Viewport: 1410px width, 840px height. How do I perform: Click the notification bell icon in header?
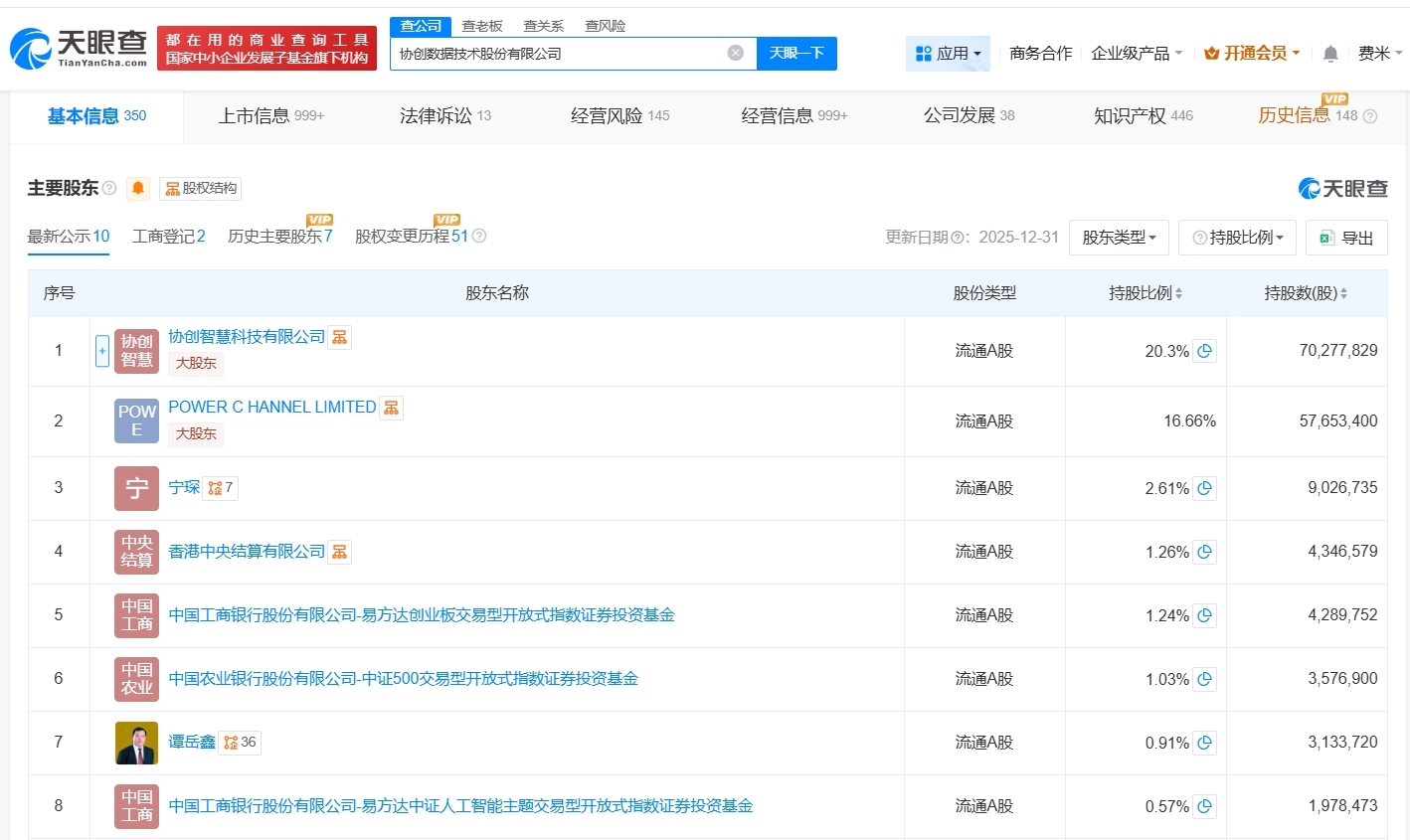point(1330,54)
